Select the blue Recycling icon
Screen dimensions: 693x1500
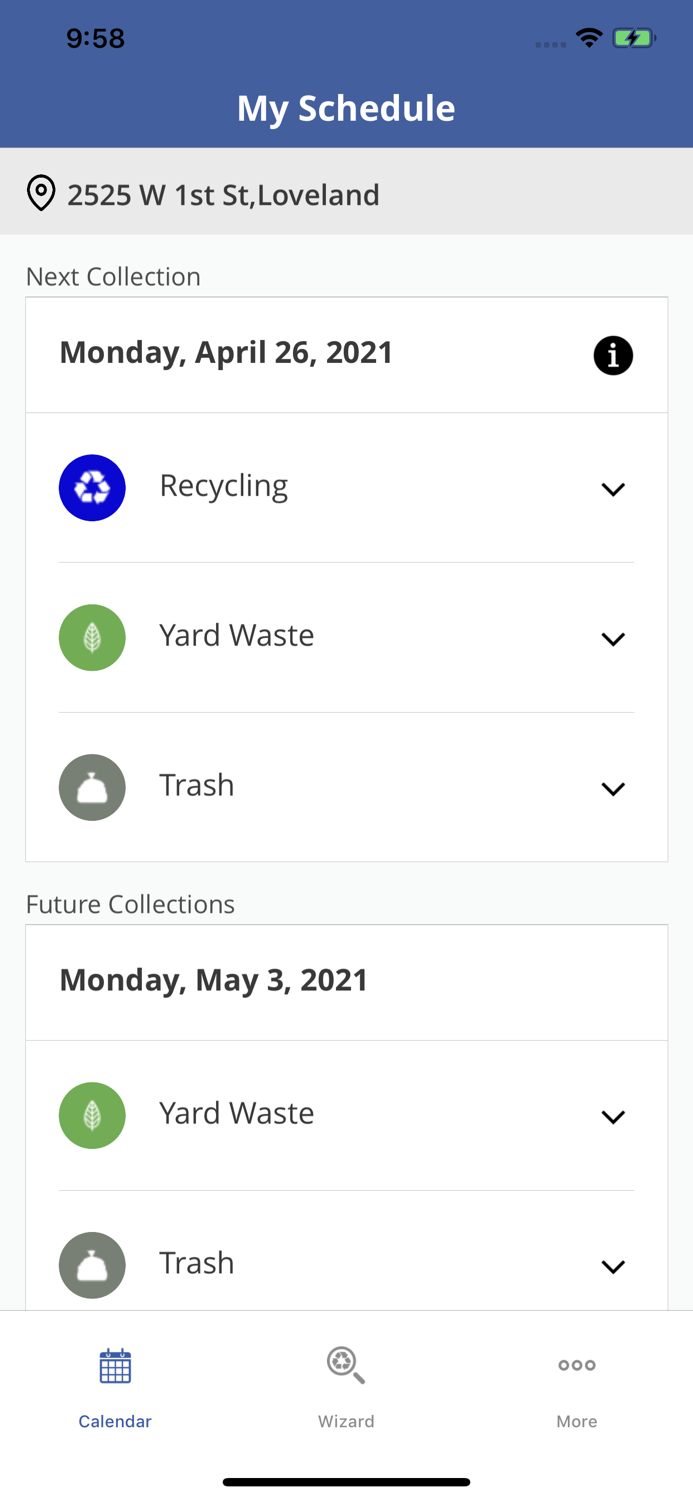coord(92,487)
